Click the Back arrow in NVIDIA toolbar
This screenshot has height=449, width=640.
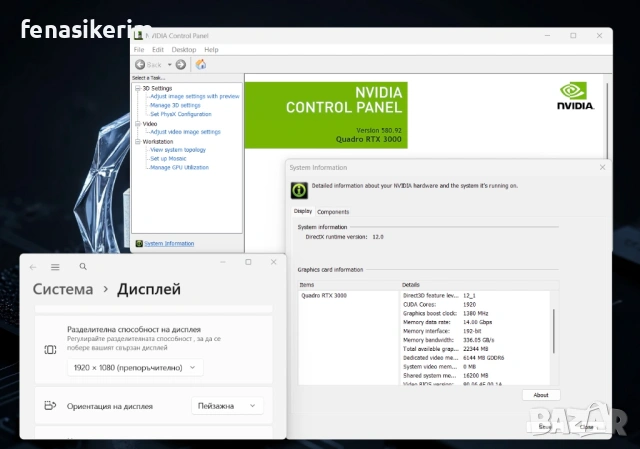pos(140,64)
